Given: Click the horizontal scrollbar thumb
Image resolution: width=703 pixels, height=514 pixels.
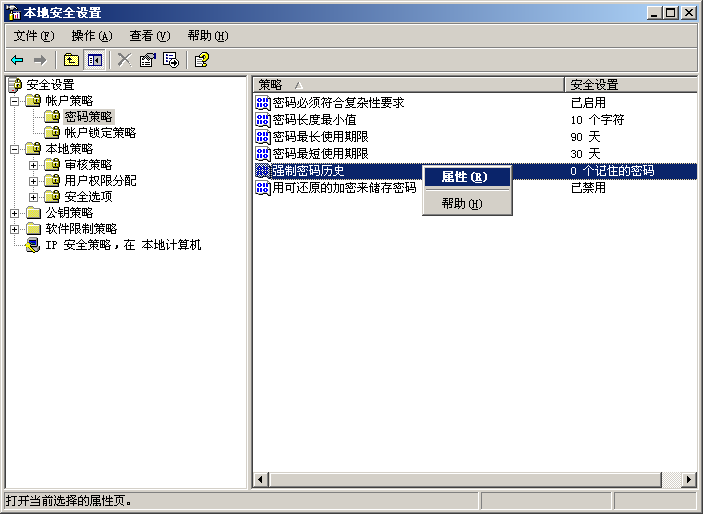Looking at the screenshot, I should coord(465,479).
